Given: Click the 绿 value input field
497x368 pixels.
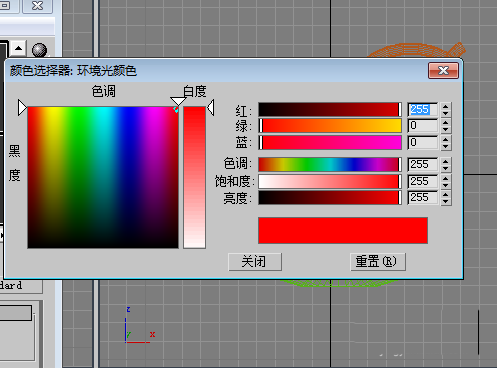Looking at the screenshot, I should coord(422,126).
